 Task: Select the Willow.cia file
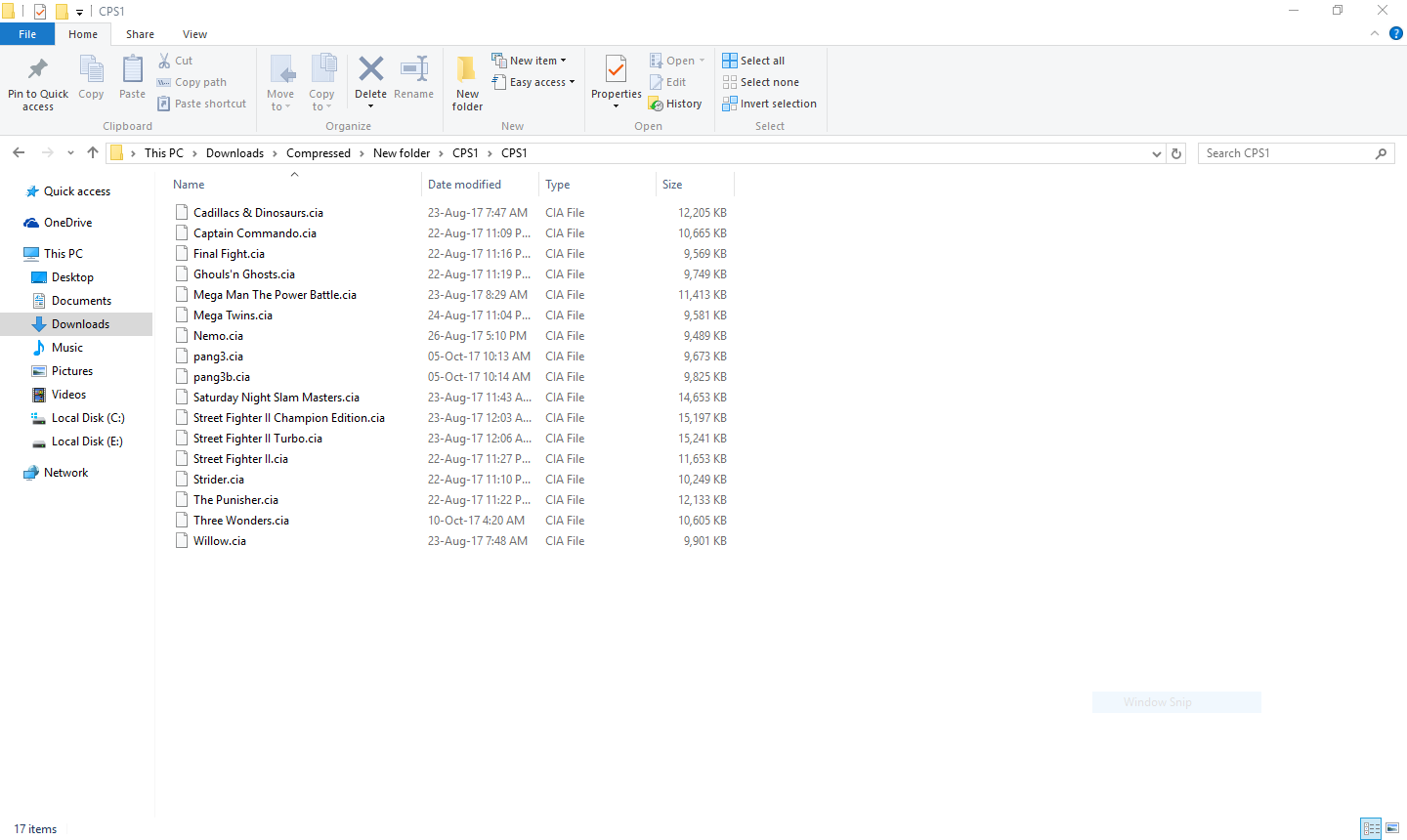coord(220,541)
